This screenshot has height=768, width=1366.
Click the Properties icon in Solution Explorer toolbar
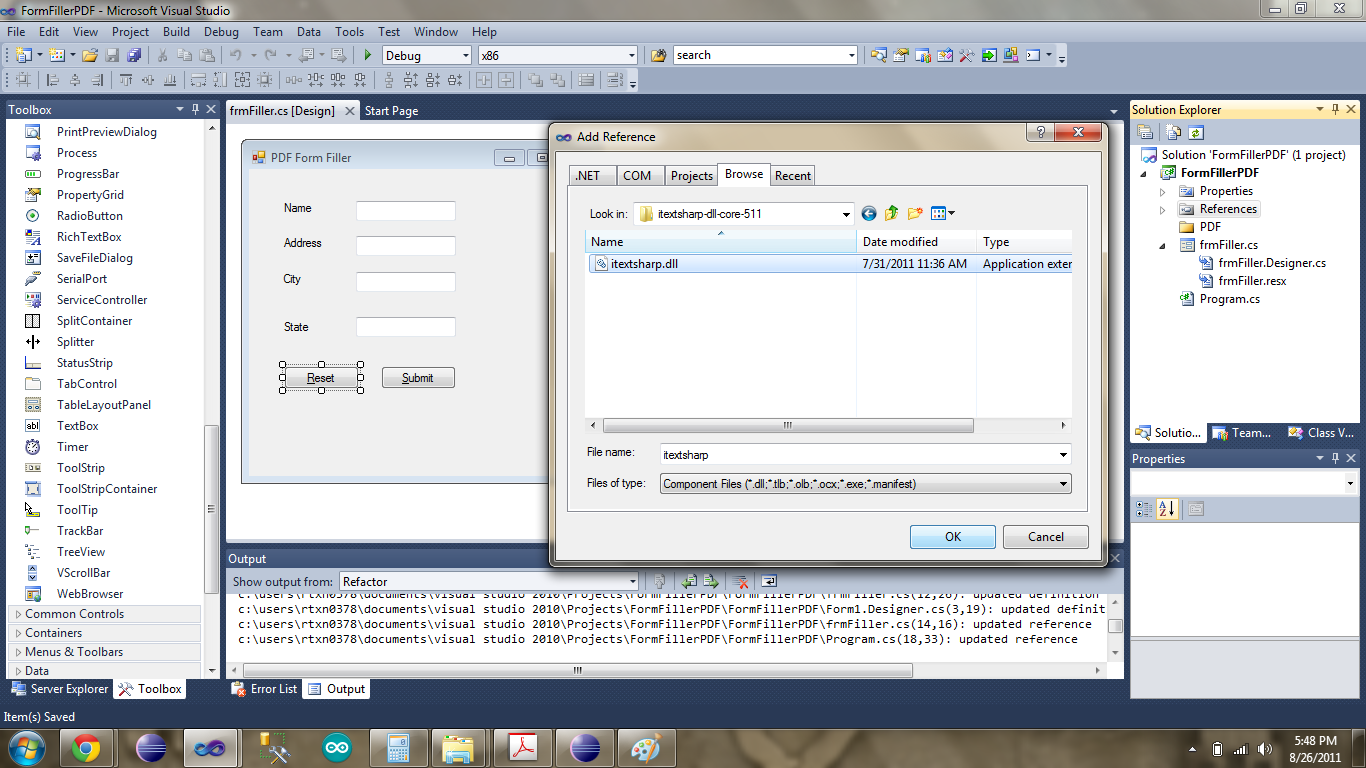pos(1142,131)
